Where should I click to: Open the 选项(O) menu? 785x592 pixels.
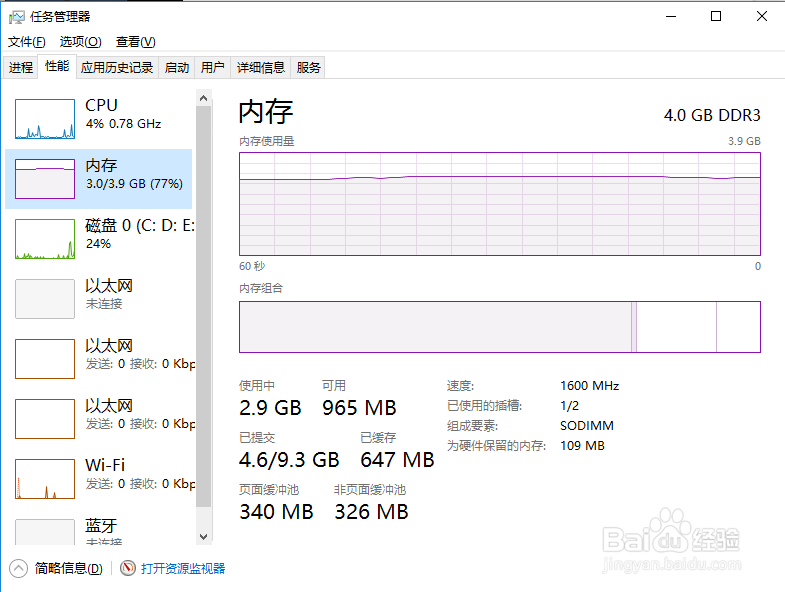[x=81, y=42]
